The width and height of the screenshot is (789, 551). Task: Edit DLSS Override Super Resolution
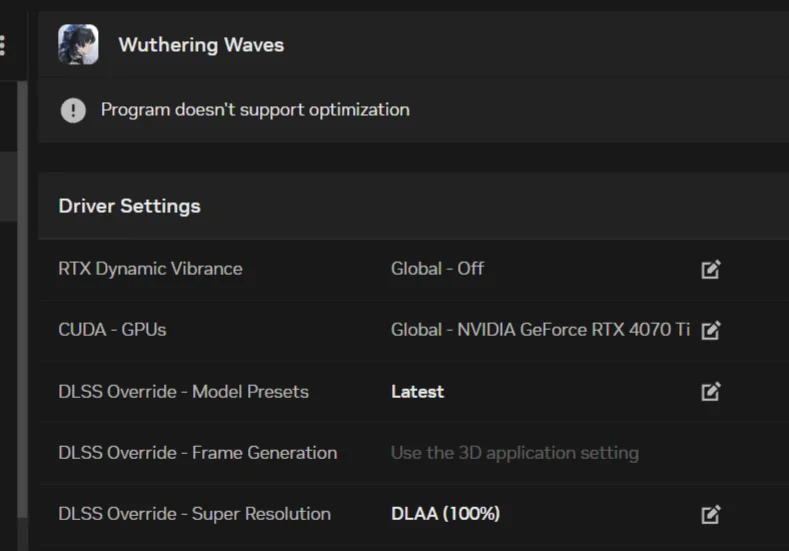[x=711, y=514]
